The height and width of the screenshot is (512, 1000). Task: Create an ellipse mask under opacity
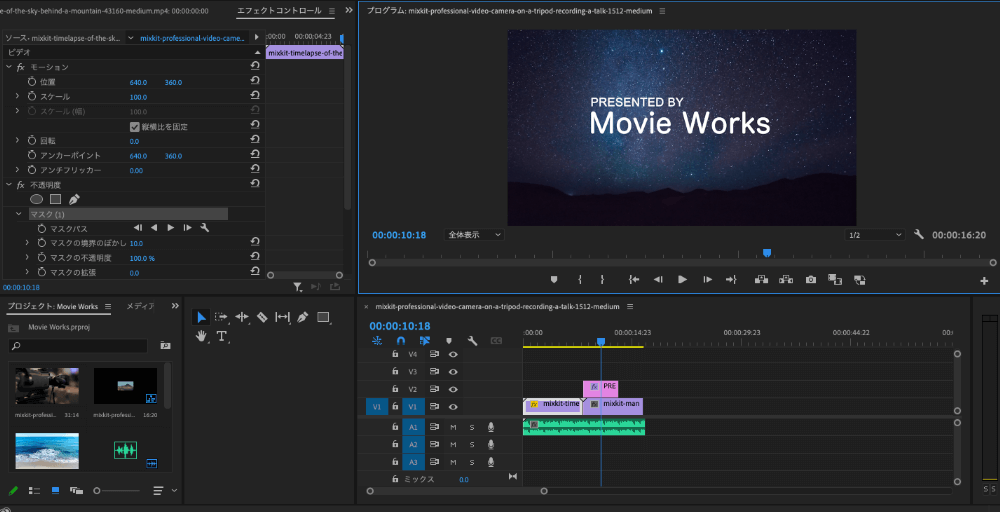(36, 199)
